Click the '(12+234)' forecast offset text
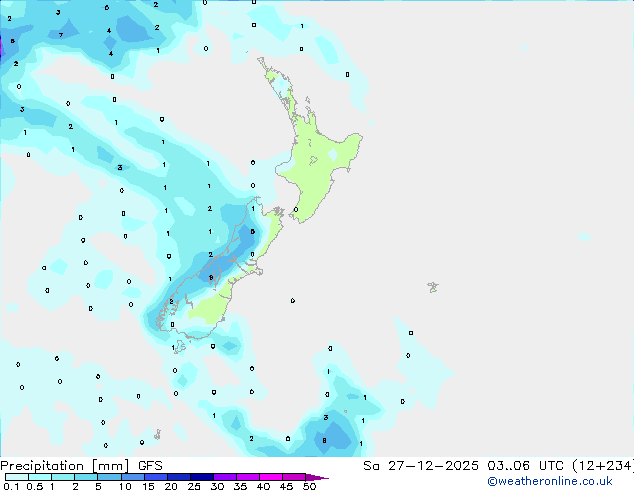This screenshot has height=490, width=634. click(x=603, y=466)
